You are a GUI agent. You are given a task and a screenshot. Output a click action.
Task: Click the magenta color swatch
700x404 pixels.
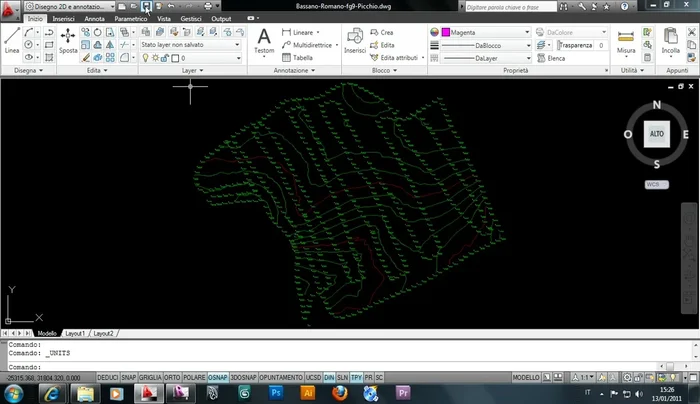(x=446, y=32)
